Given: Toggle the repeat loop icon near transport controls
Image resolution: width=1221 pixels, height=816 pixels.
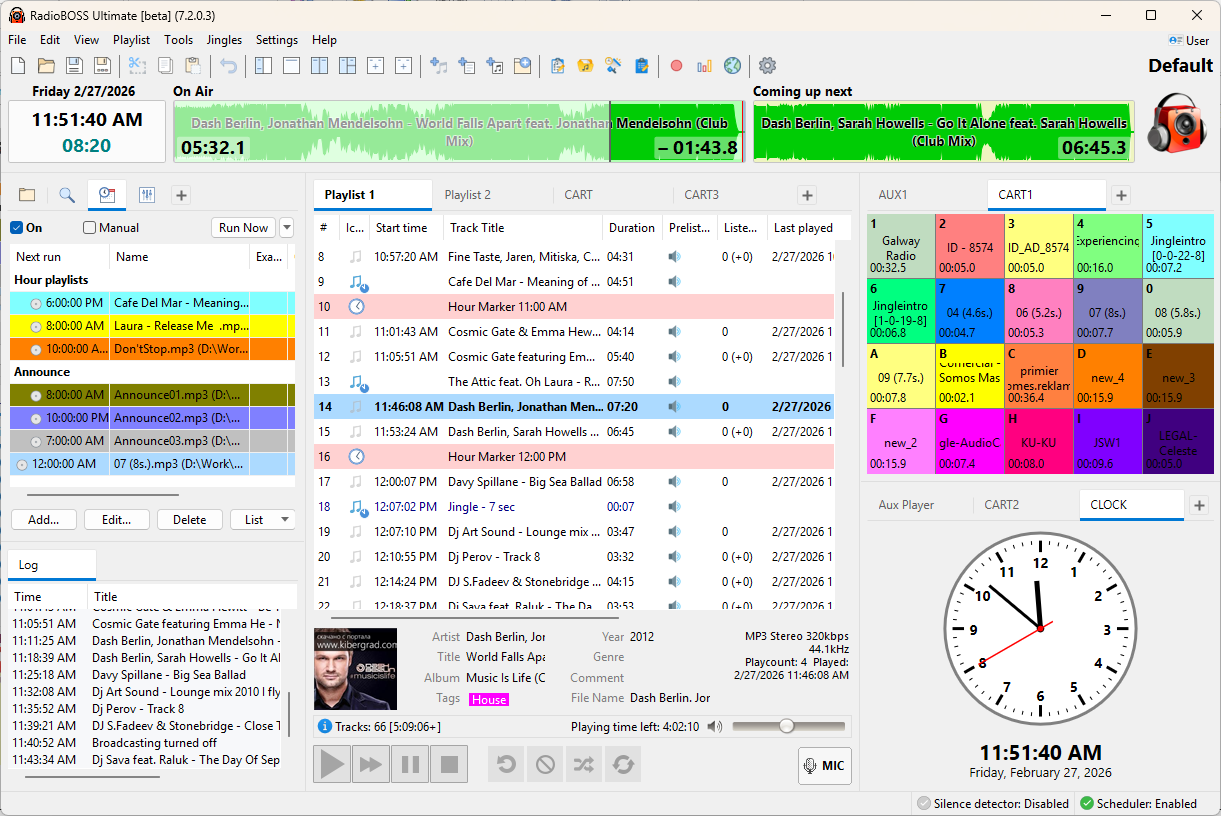Looking at the screenshot, I should point(506,765).
